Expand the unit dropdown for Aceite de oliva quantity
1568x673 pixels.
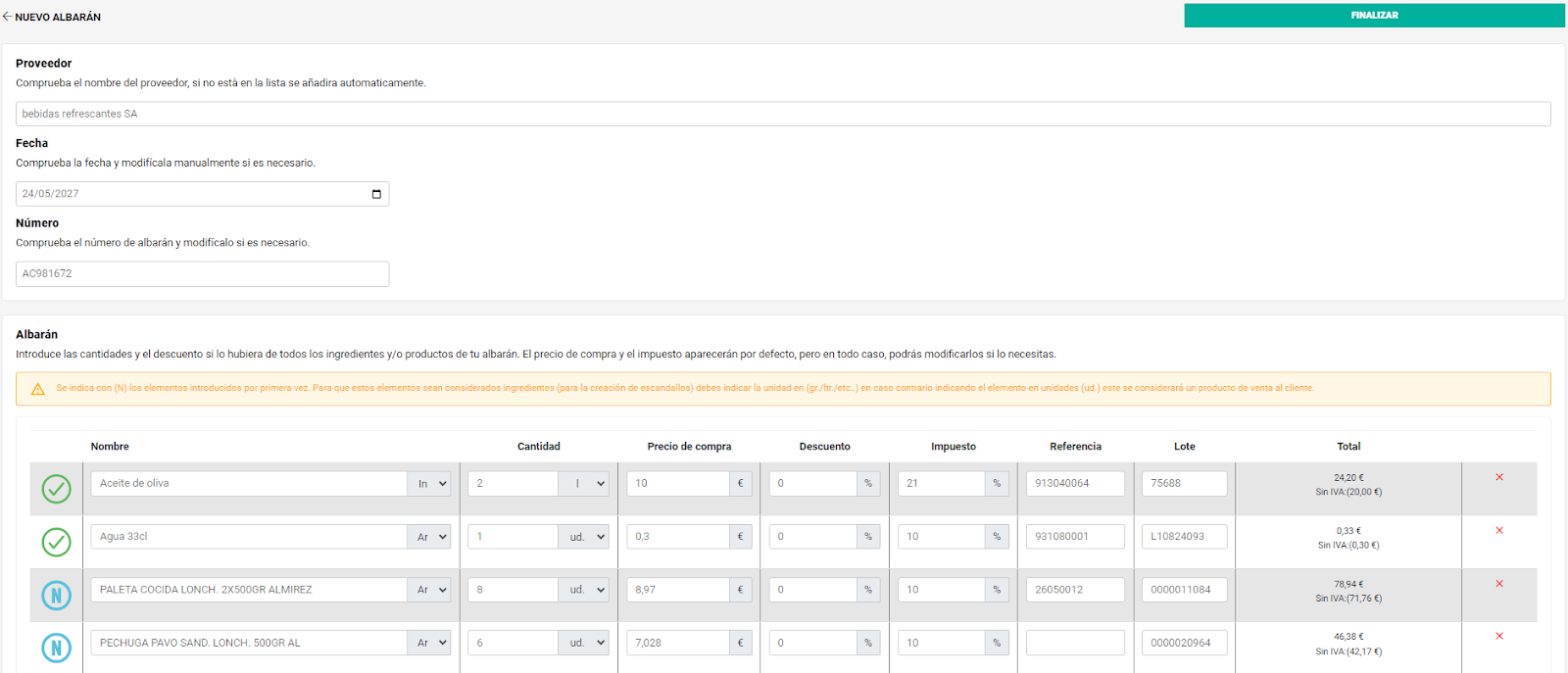pyautogui.click(x=584, y=484)
